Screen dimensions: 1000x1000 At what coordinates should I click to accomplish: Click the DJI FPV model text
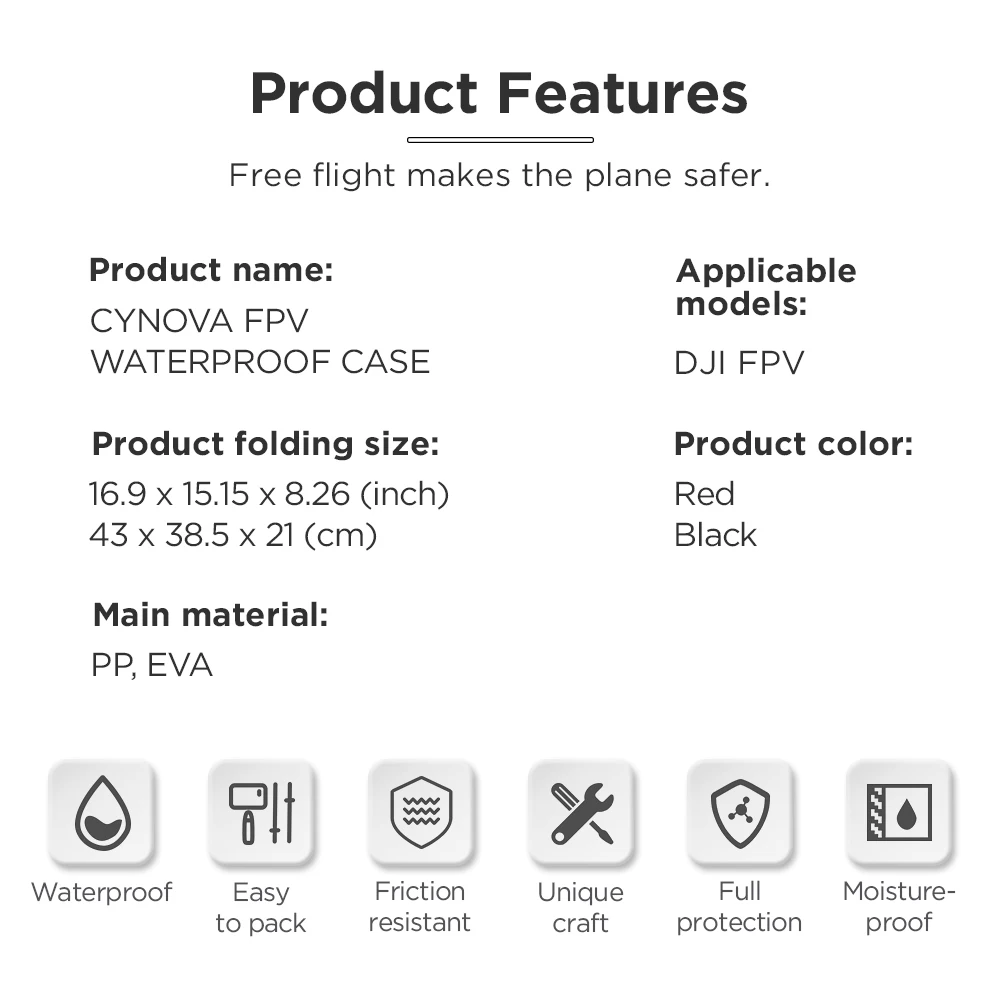739,363
